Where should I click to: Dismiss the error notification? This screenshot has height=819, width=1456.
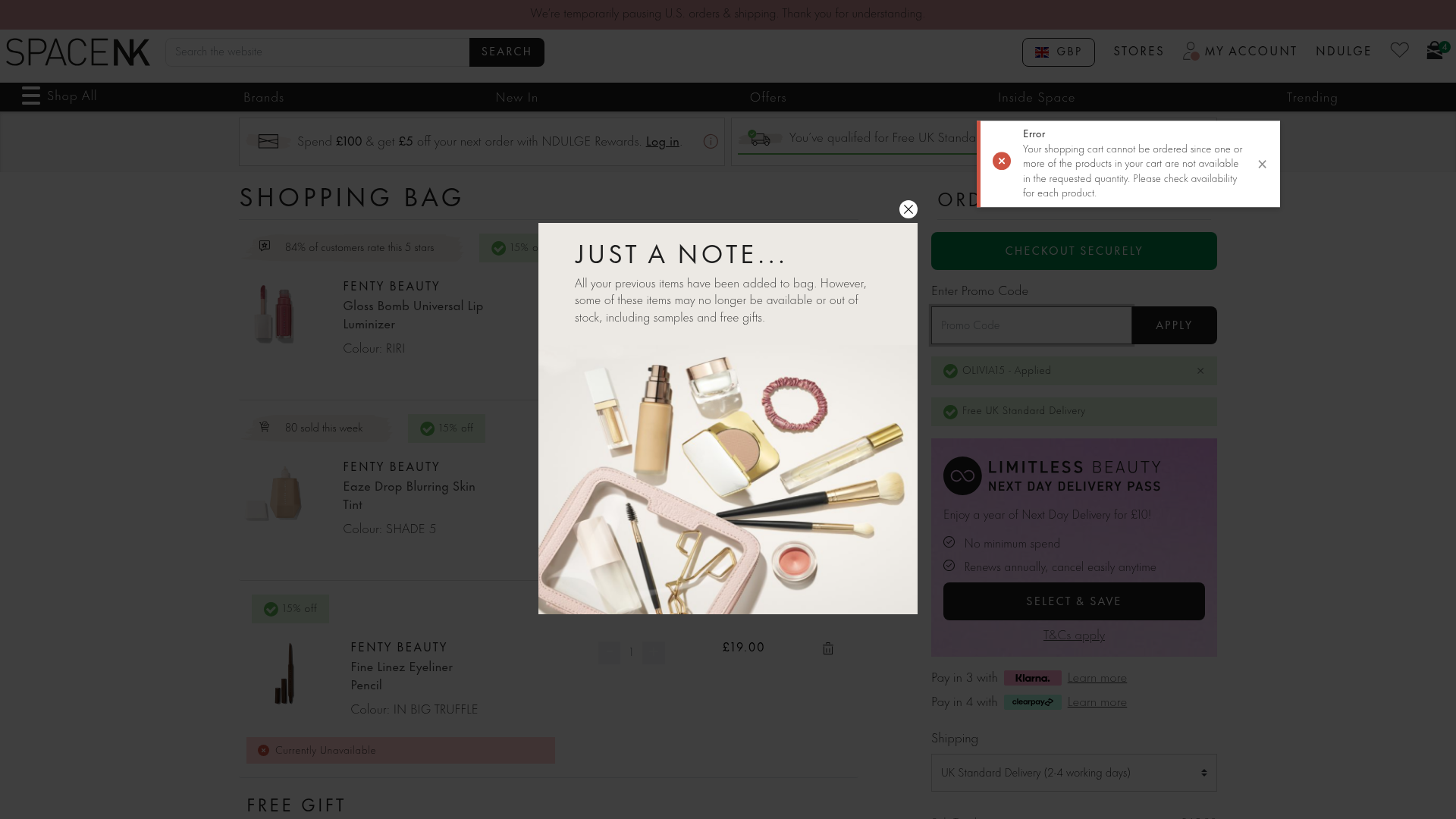pyautogui.click(x=1262, y=164)
